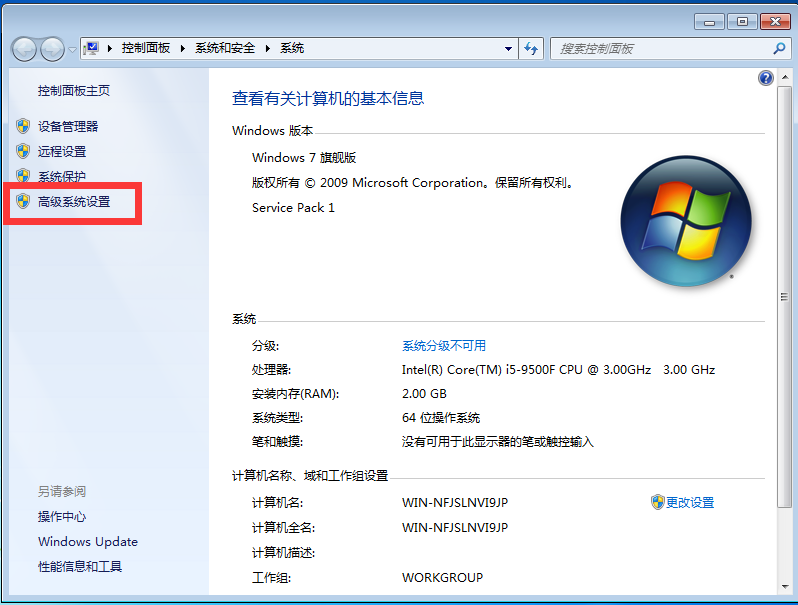The image size is (798, 605).
Task: Click the 查看有关计算机的基本信息 heading
Action: point(328,98)
